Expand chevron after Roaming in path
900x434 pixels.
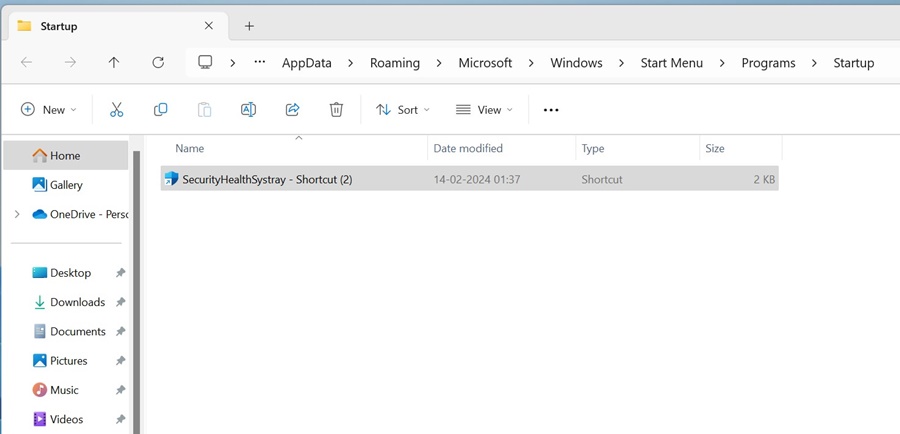click(439, 63)
